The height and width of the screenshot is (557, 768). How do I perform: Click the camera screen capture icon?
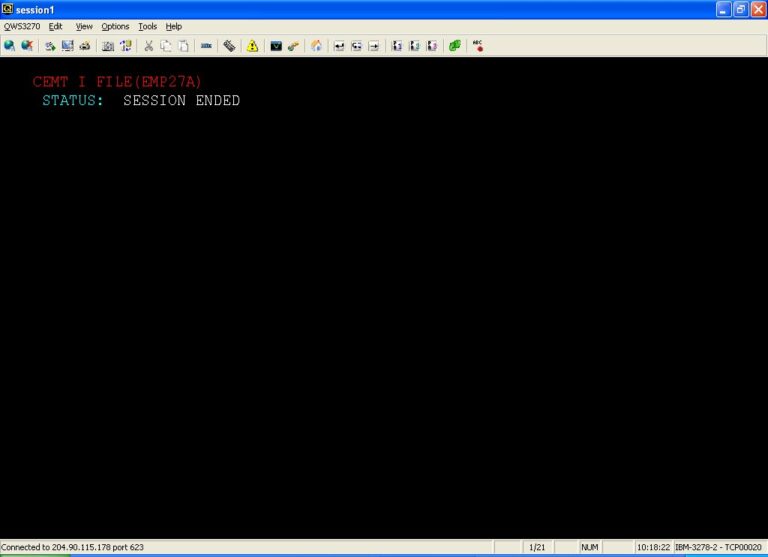coord(108,46)
